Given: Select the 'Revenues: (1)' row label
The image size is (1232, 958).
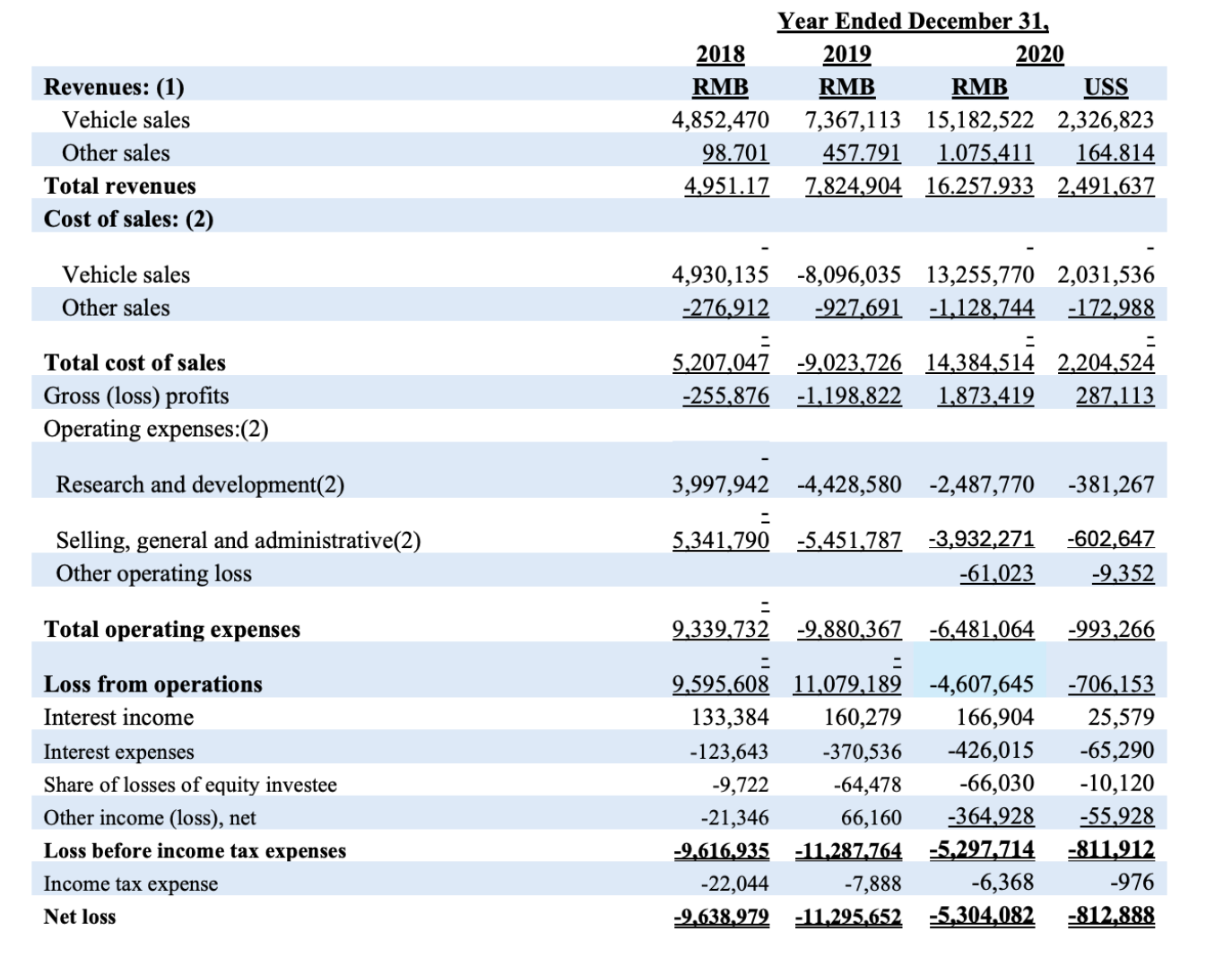Looking at the screenshot, I should [x=114, y=87].
